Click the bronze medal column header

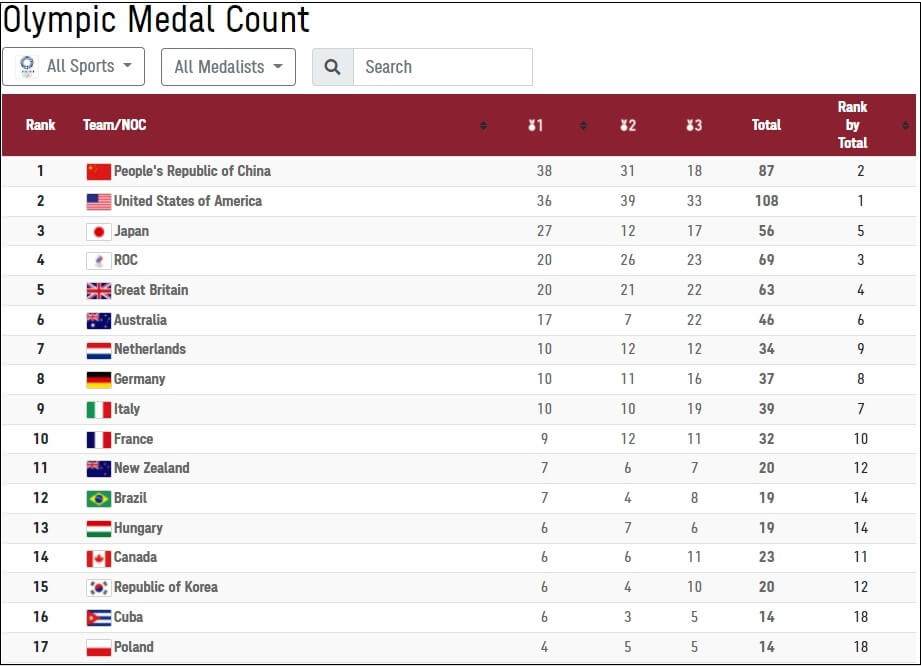click(694, 125)
